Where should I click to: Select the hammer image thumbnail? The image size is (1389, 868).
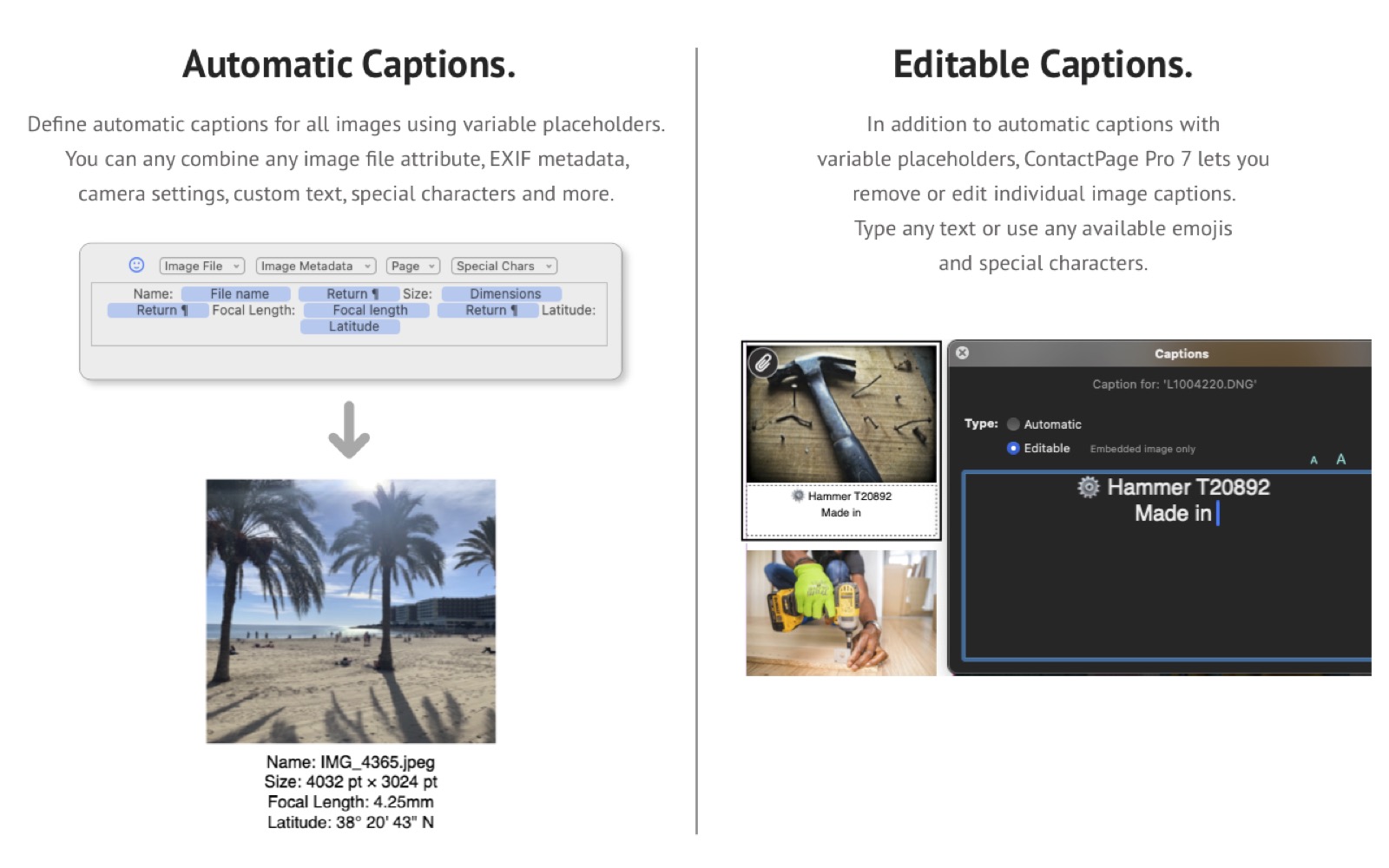[841, 414]
